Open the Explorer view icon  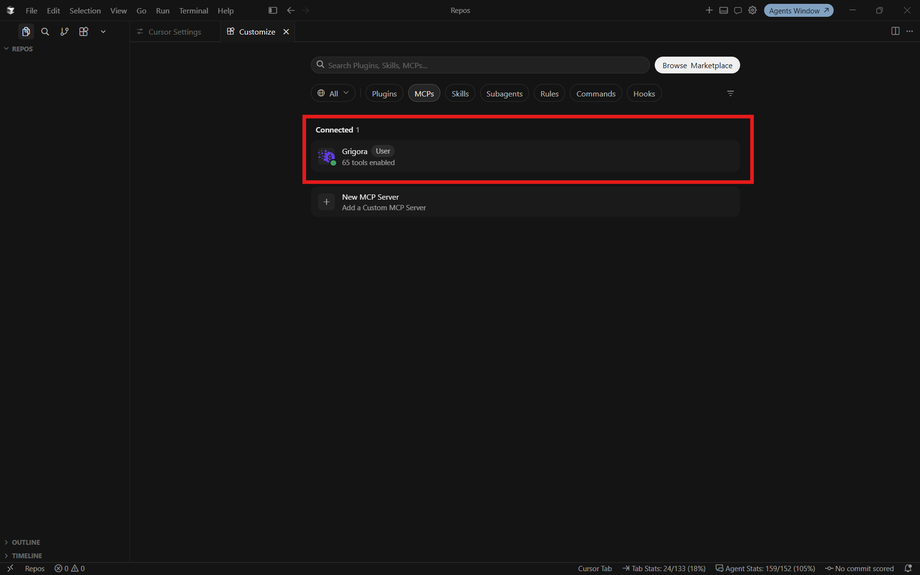point(26,32)
